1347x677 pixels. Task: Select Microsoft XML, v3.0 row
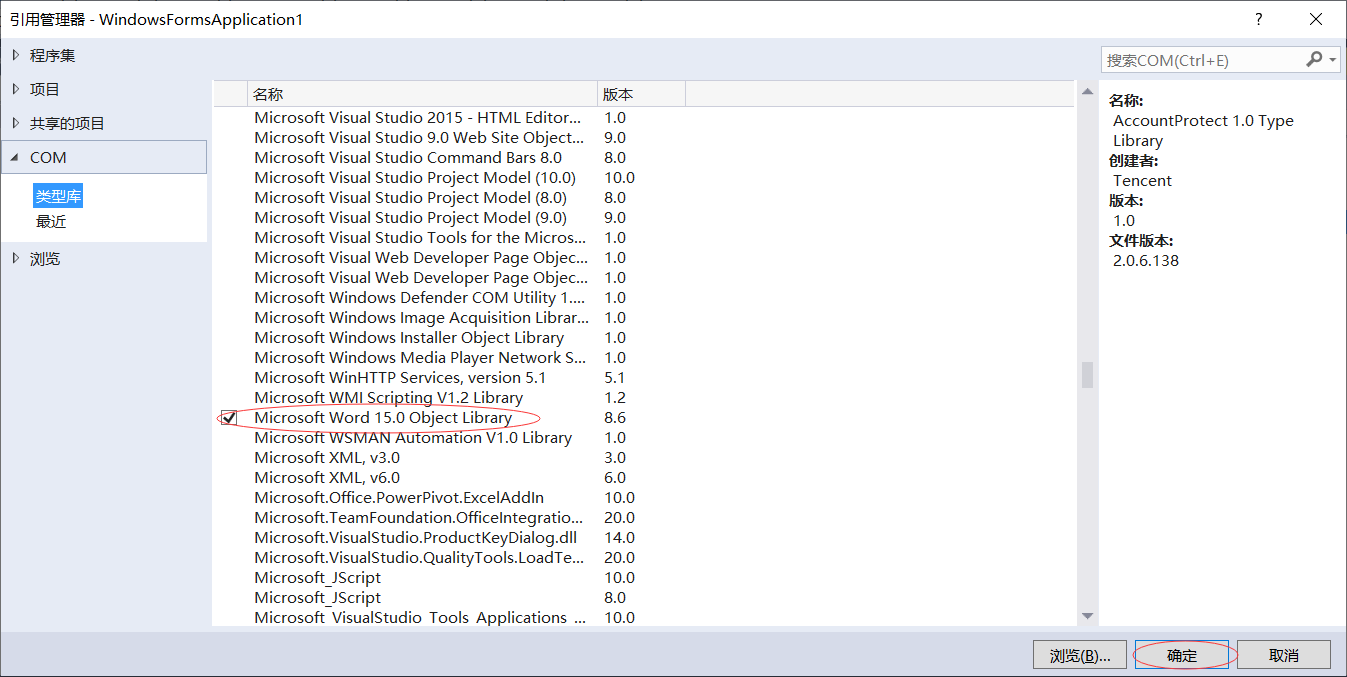pos(643,458)
